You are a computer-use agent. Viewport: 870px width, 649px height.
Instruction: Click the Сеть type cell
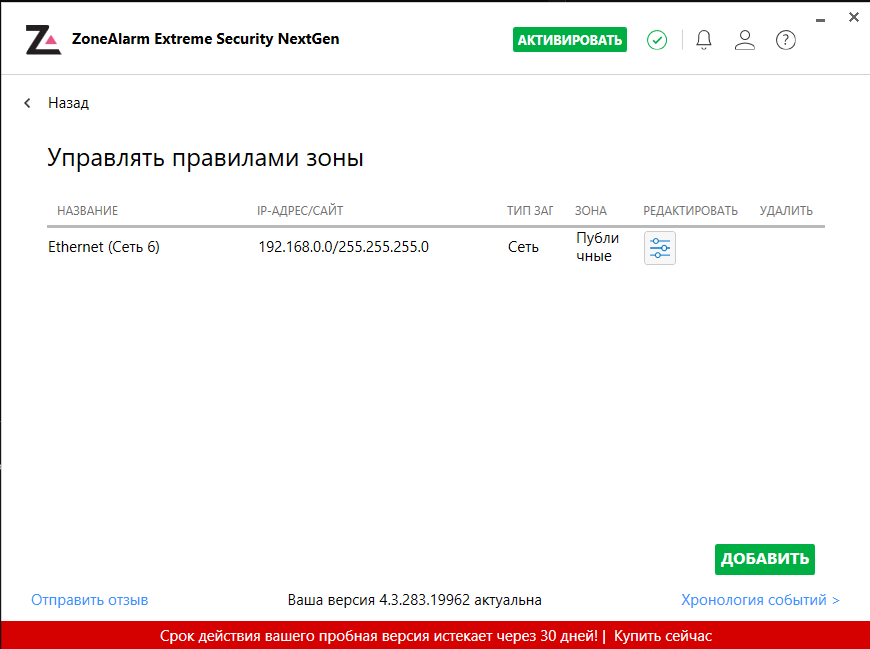click(x=523, y=247)
